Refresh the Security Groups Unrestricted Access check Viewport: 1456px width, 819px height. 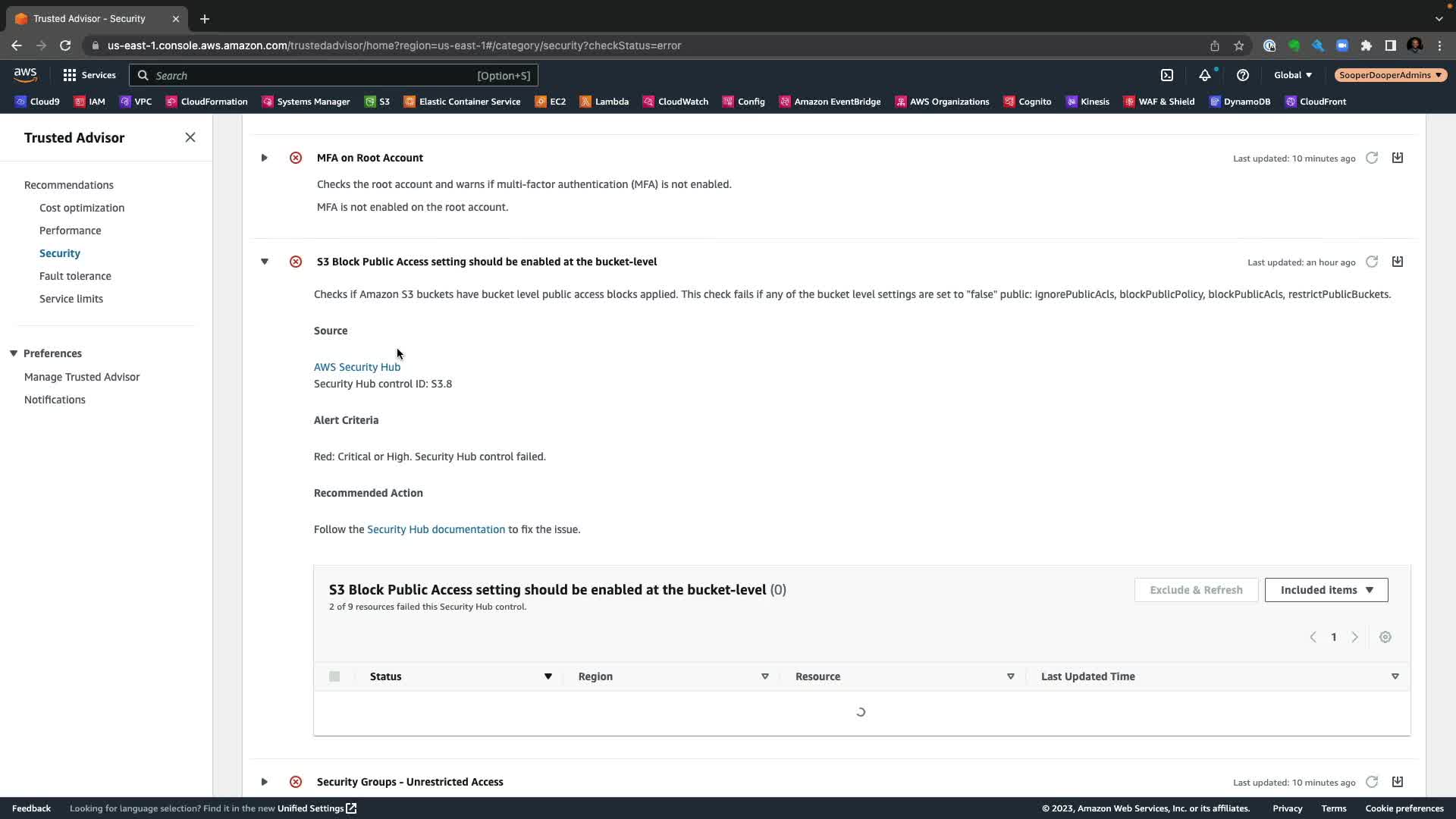1372,782
